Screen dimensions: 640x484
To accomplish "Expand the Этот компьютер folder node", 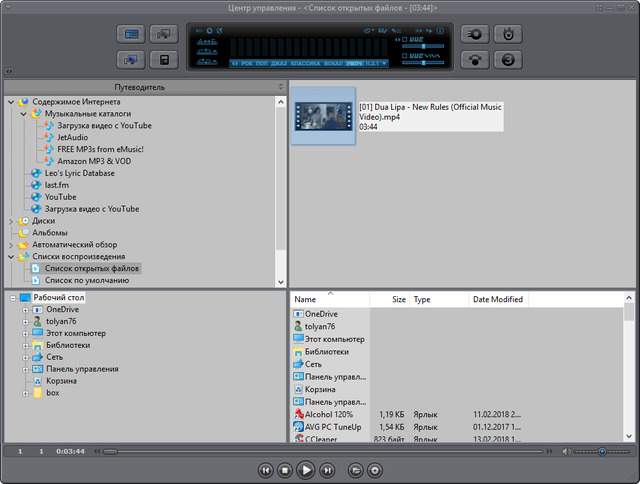I will pyautogui.click(x=25, y=333).
